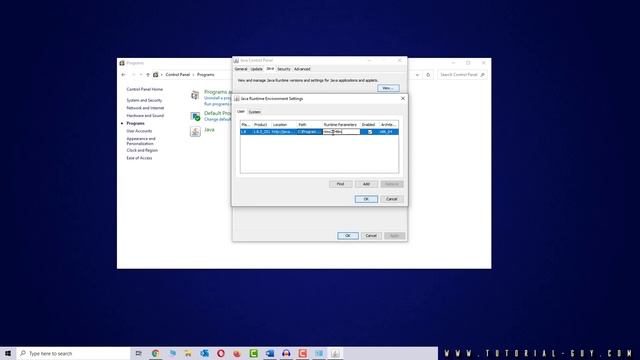The image size is (640, 360).
Task: Open User Accounts category
Action: coord(139,131)
